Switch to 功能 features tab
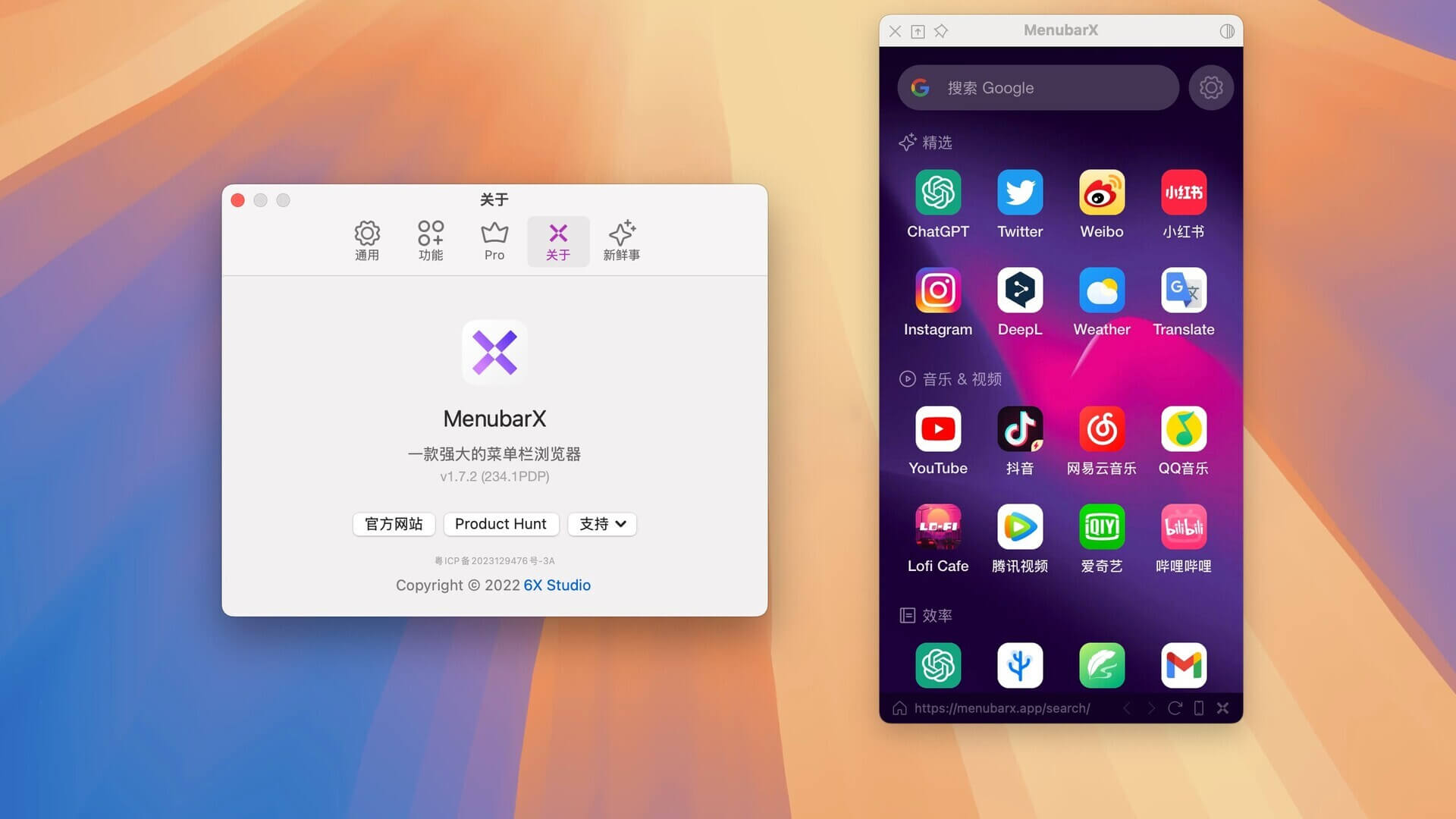The width and height of the screenshot is (1456, 819). (429, 240)
